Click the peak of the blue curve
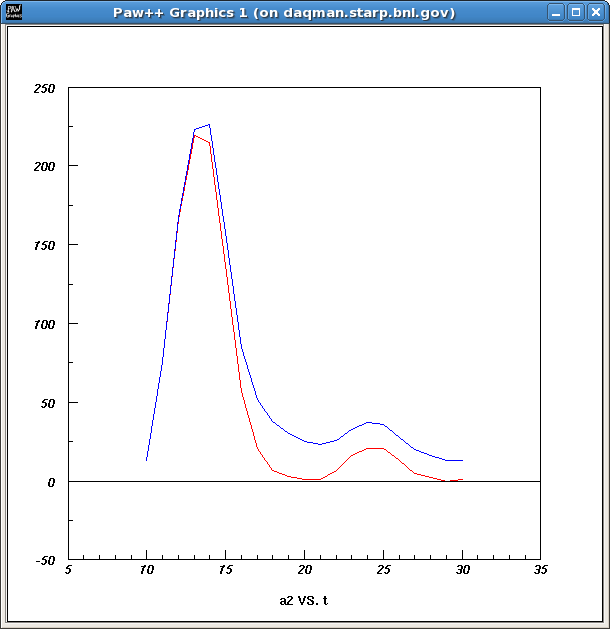The width and height of the screenshot is (610, 629). click(209, 125)
